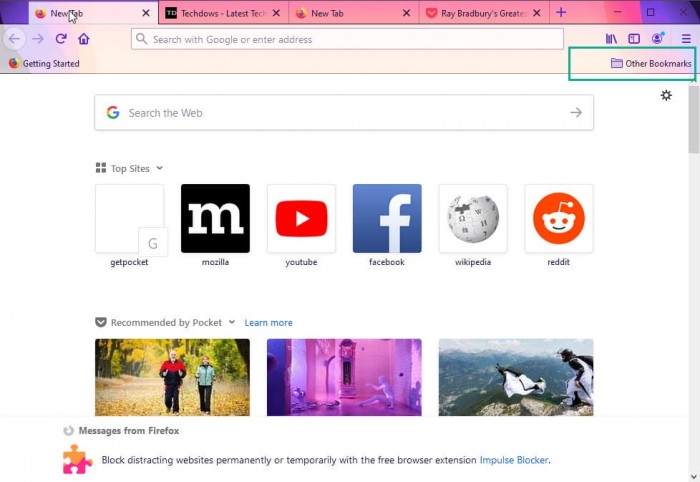700x482 pixels.
Task: Click the magnifier icon in address bar
Action: click(142, 39)
